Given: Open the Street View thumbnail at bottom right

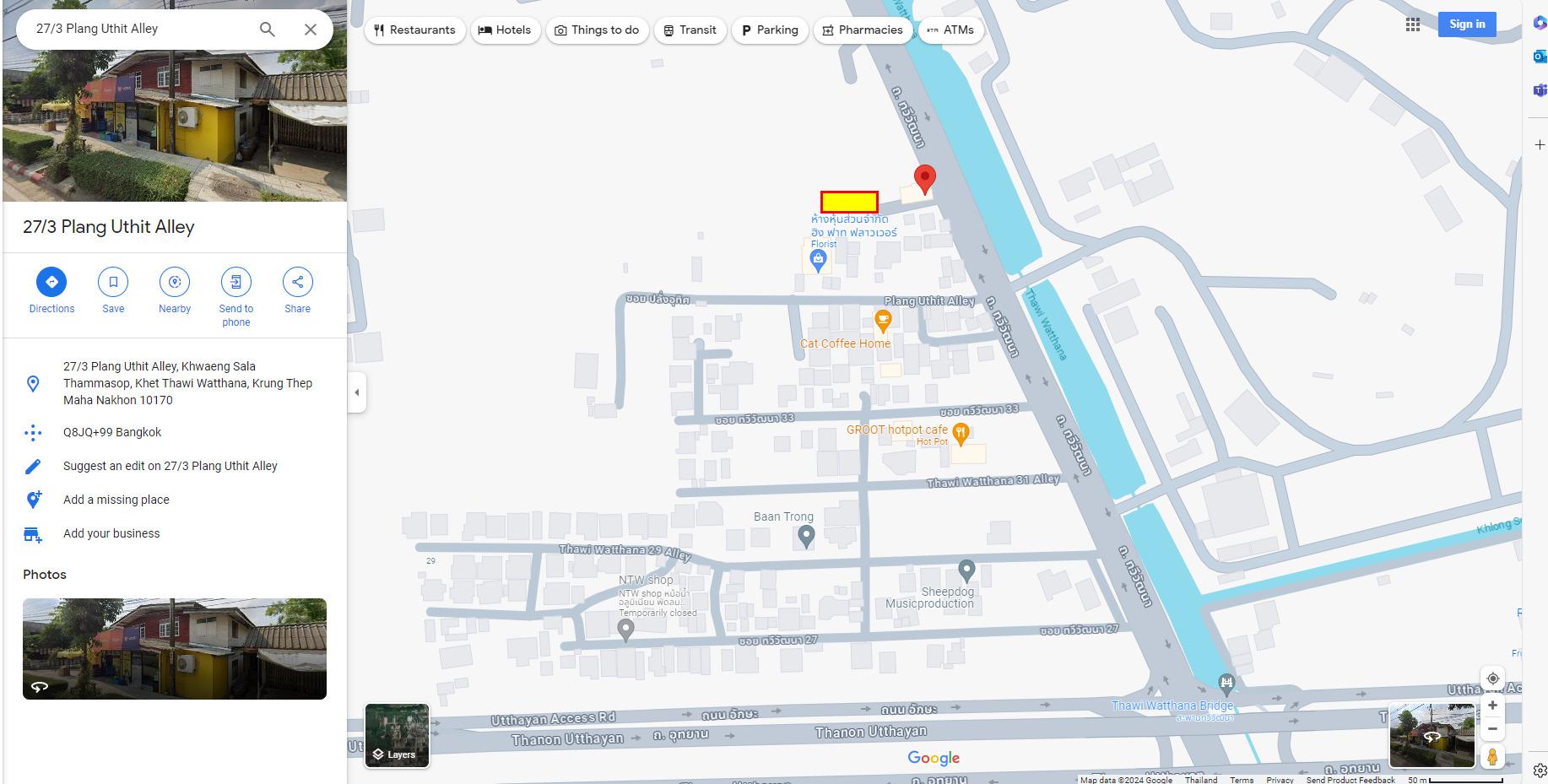Looking at the screenshot, I should pyautogui.click(x=1432, y=736).
